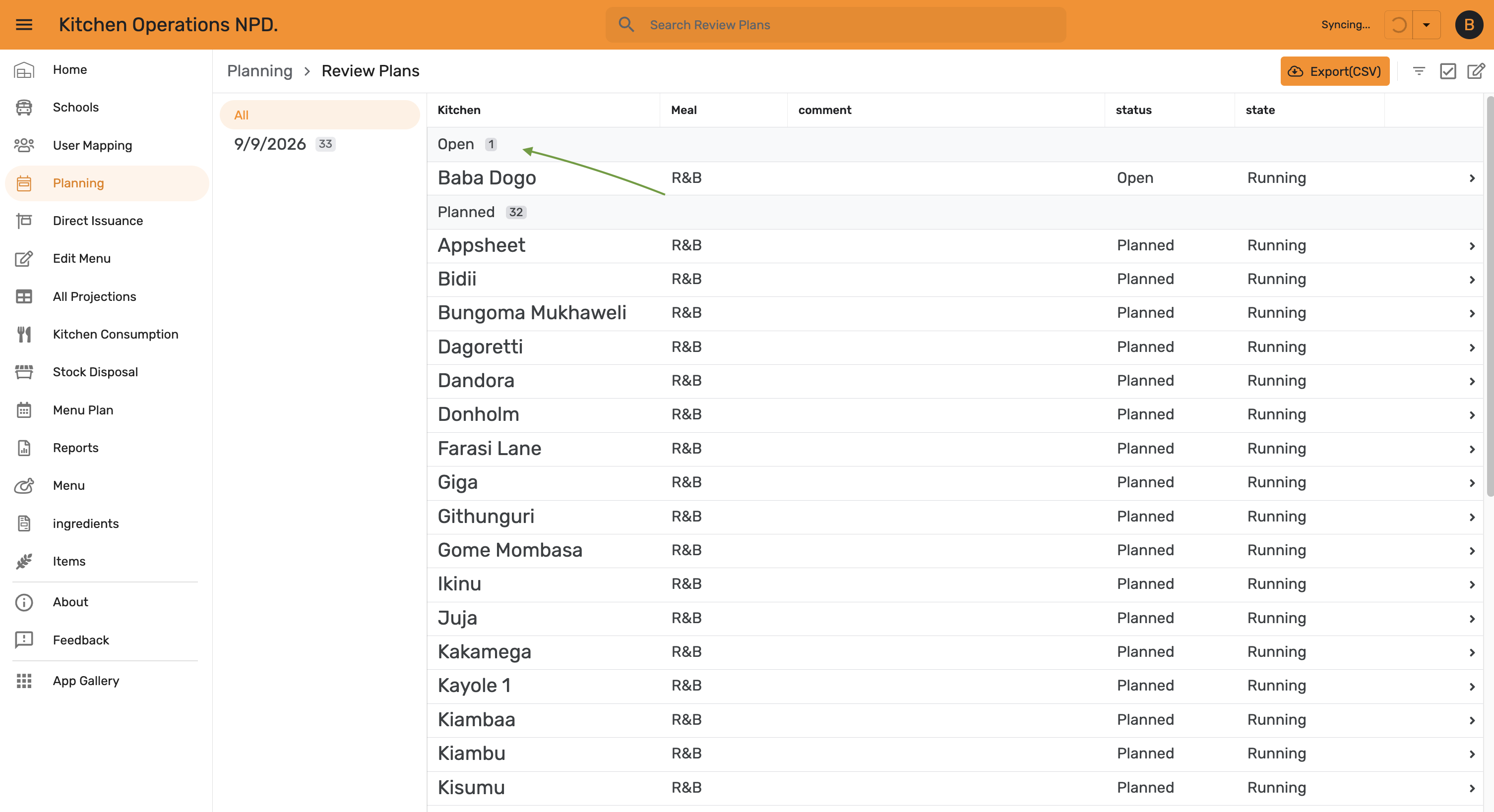Open the user avatar B
This screenshot has width=1494, height=812.
1469,25
